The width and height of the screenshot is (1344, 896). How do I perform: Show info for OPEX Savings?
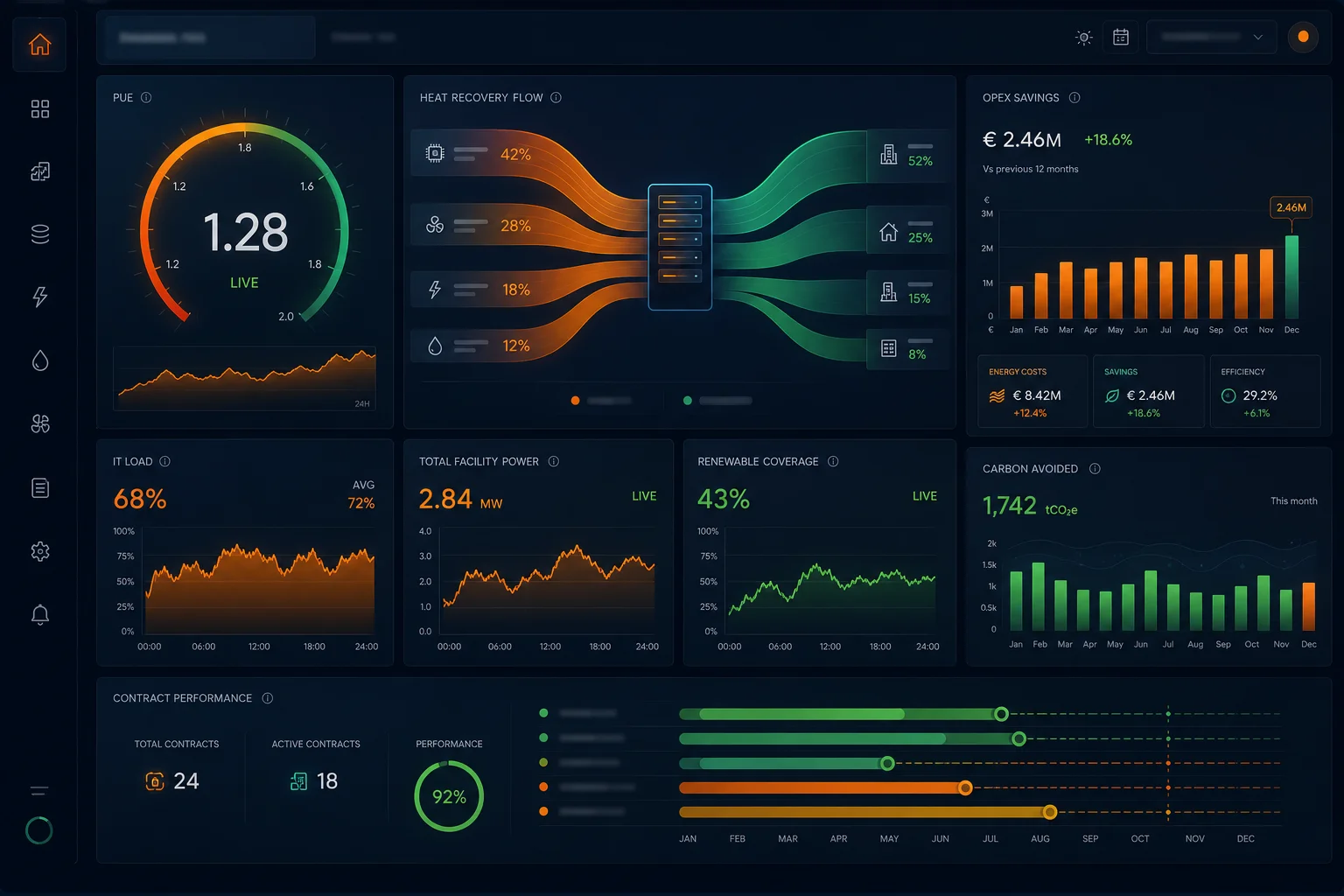tap(1074, 98)
